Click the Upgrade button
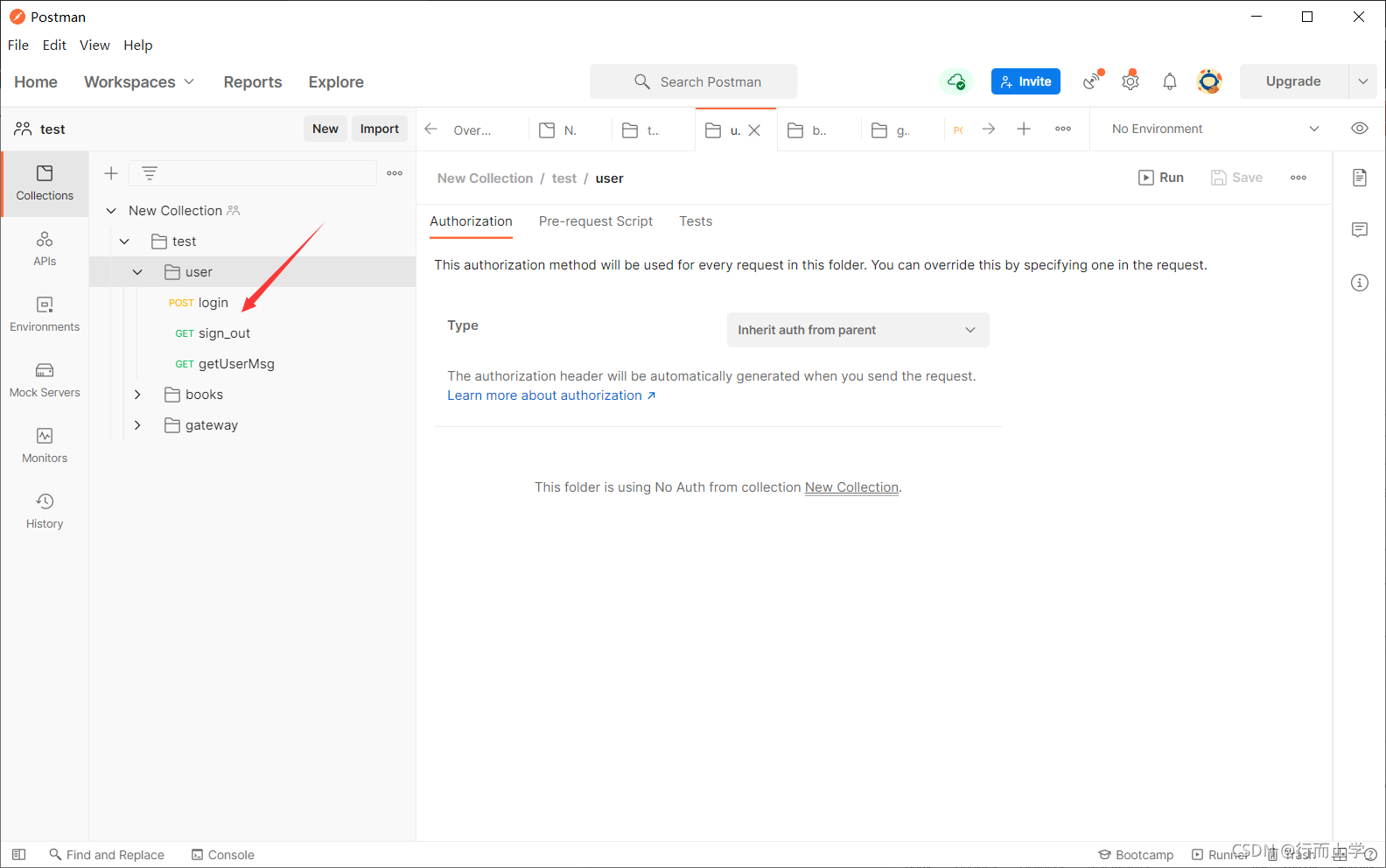Viewport: 1386px width, 868px height. click(1293, 81)
